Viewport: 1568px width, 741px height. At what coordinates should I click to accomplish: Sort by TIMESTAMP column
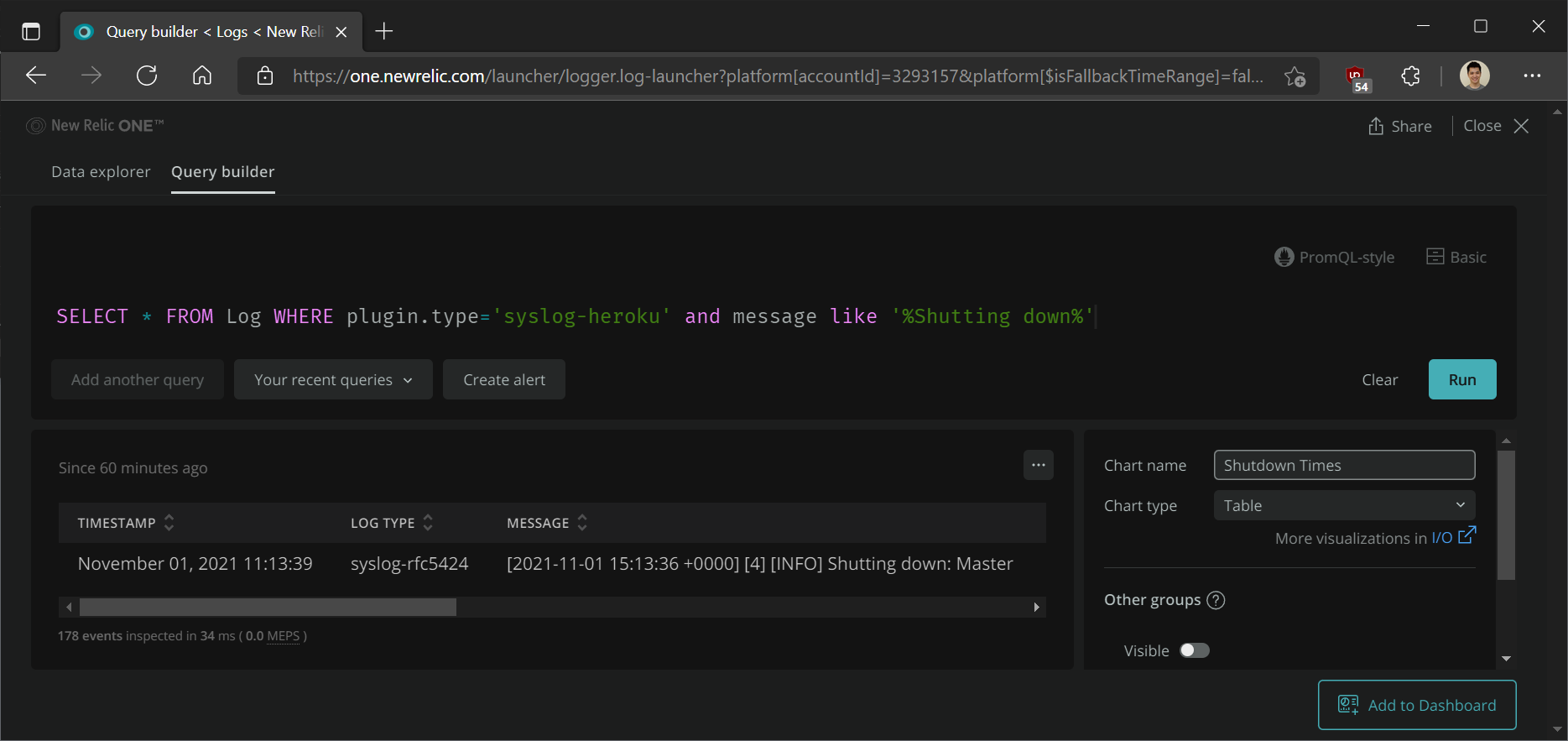pos(127,523)
